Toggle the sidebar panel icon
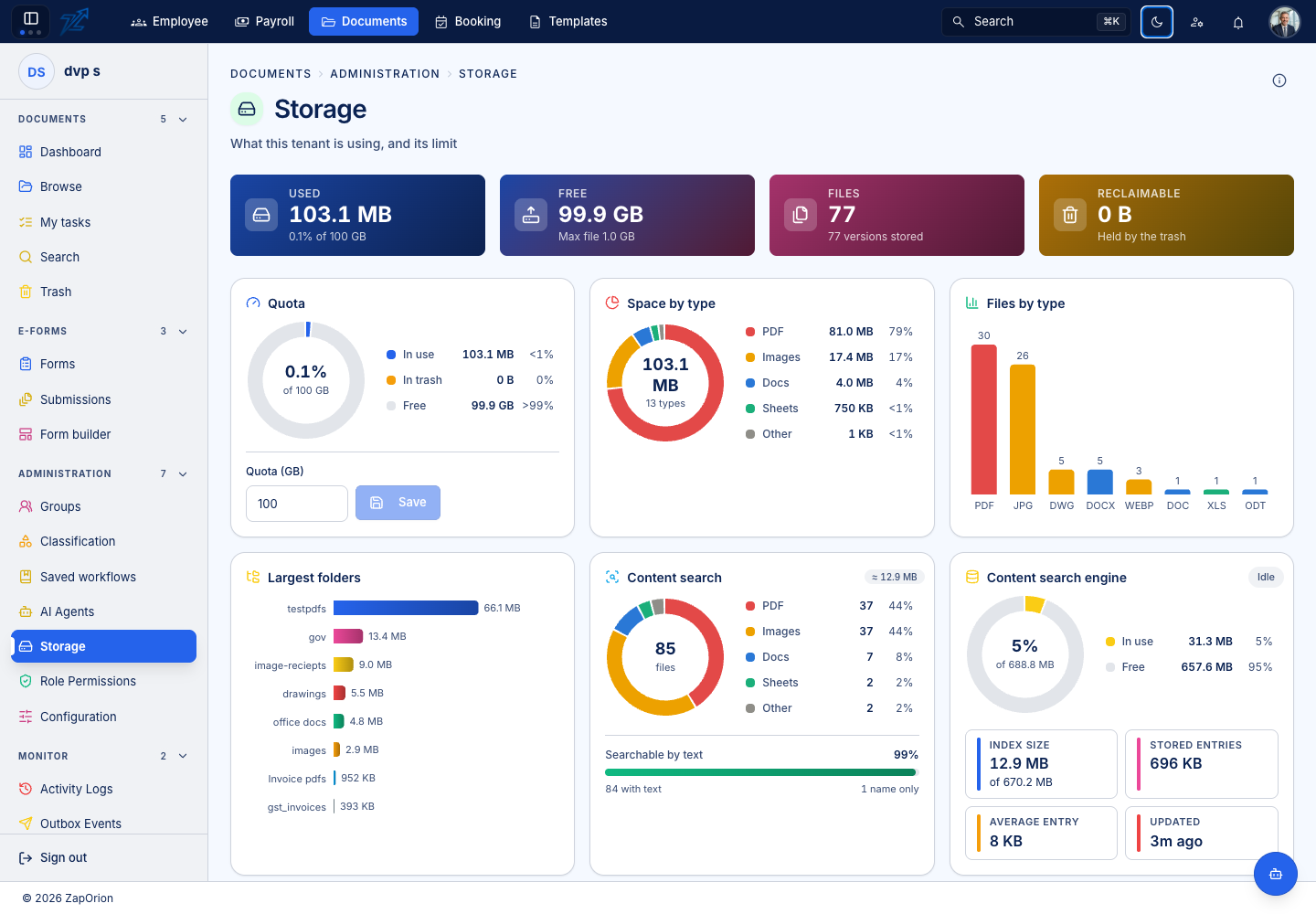The width and height of the screenshot is (1316, 914). [x=30, y=21]
